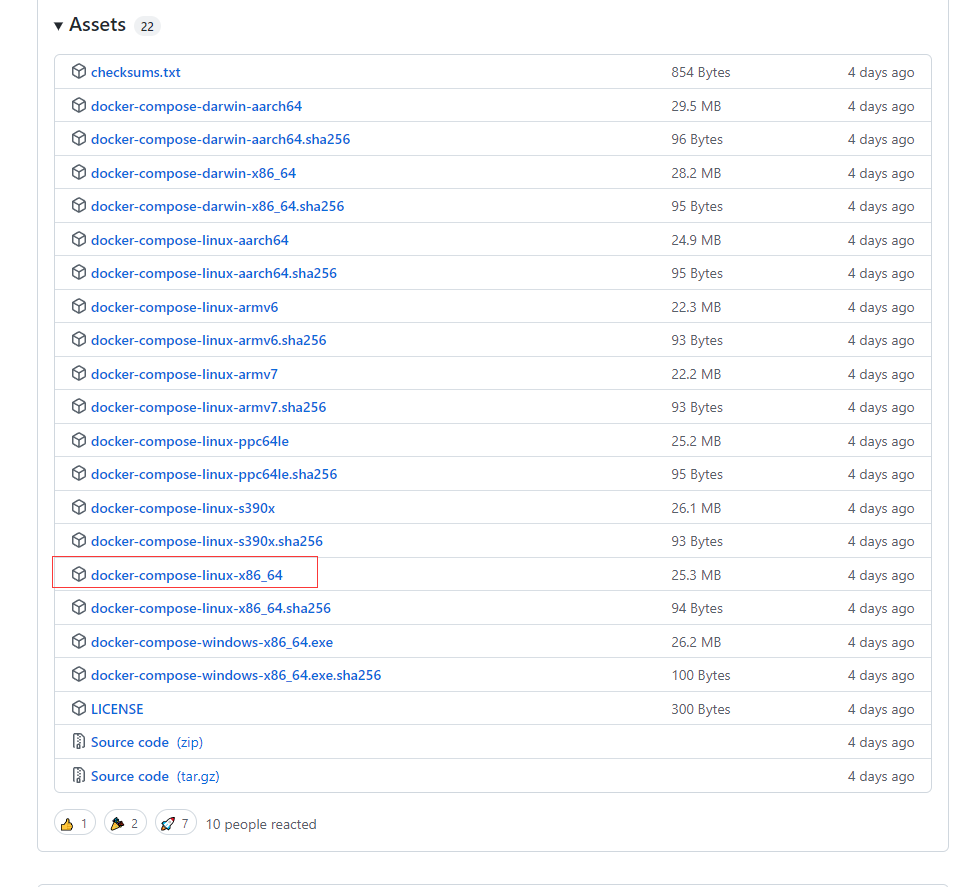
Task: Click package icon for docker-compose-linux-ppc64le
Action: click(78, 441)
